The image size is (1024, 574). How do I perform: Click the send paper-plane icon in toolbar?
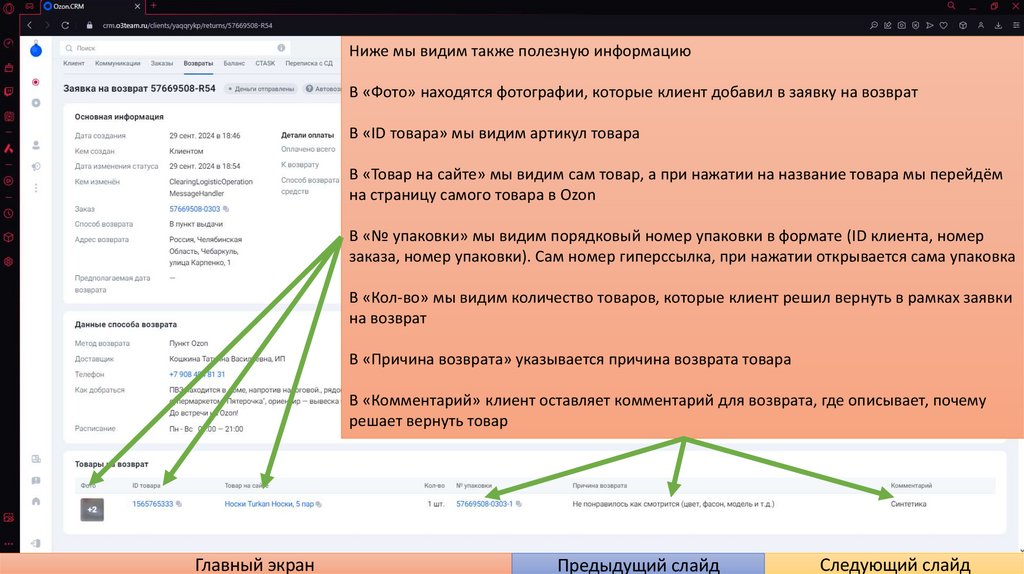929,25
